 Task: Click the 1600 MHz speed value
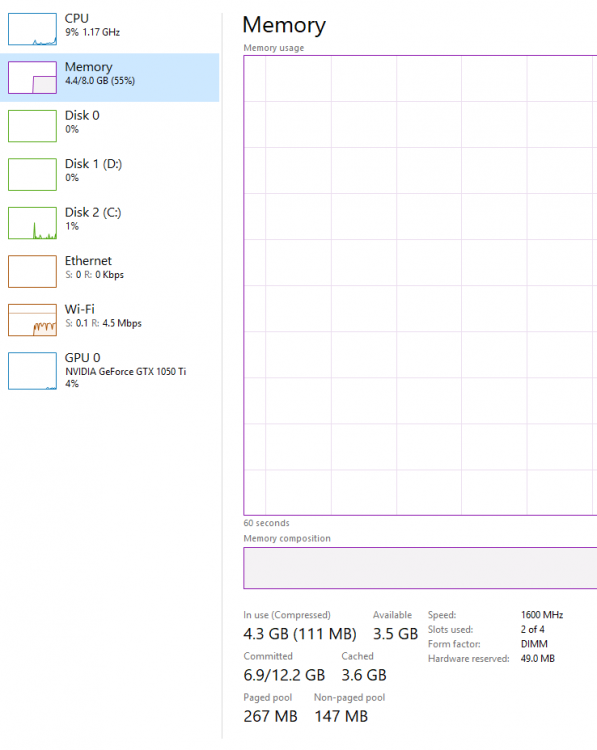click(x=542, y=615)
